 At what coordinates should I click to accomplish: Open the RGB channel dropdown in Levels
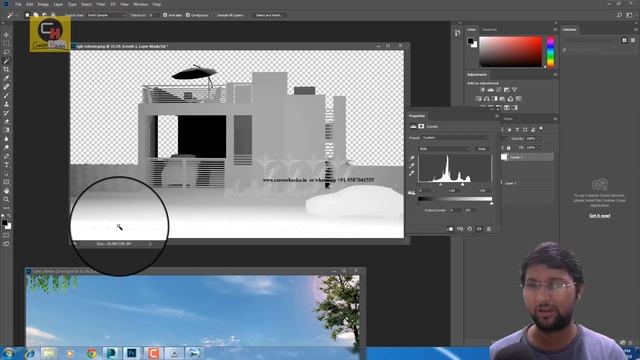(444, 149)
